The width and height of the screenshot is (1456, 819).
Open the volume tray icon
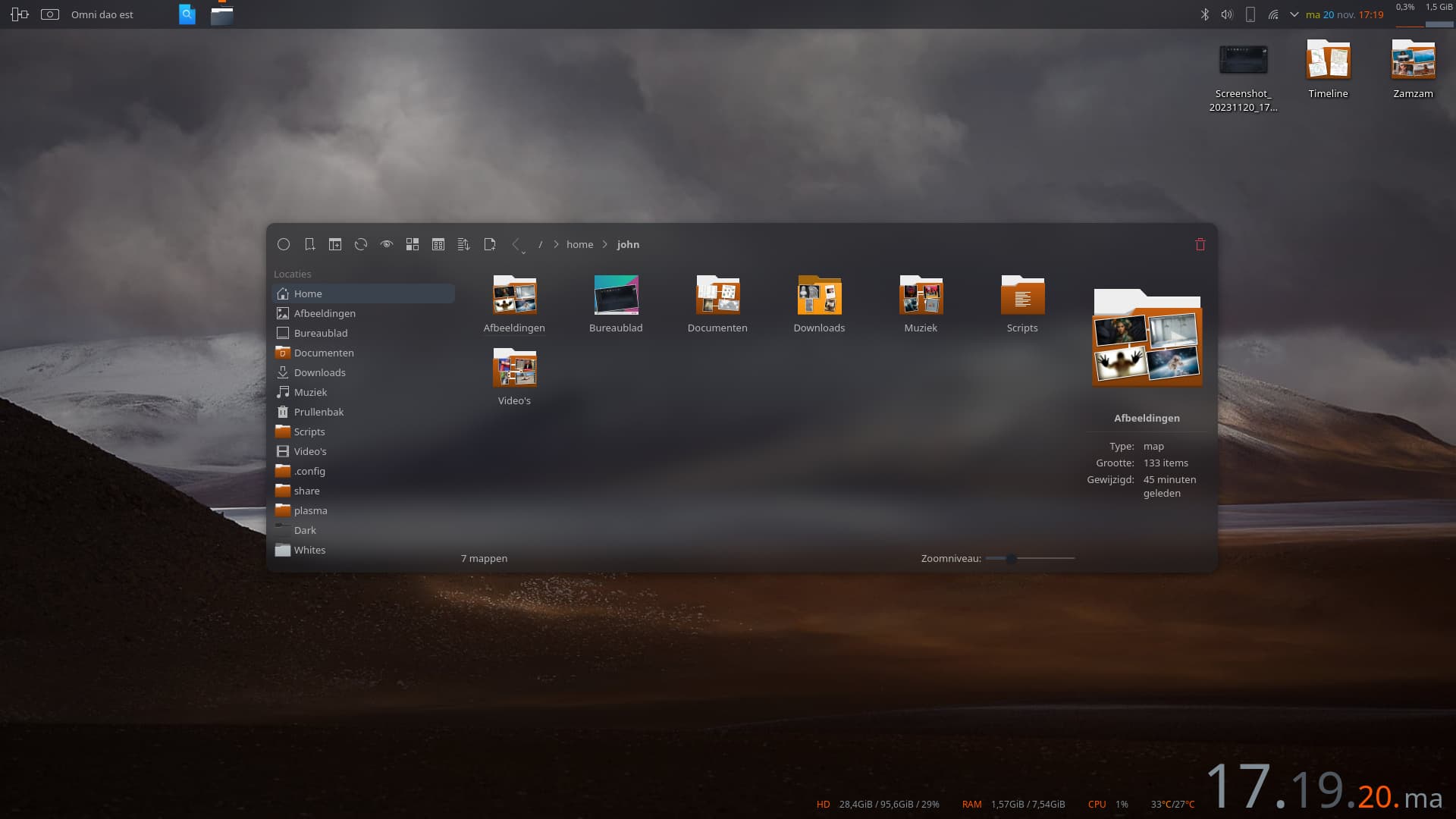tap(1227, 14)
